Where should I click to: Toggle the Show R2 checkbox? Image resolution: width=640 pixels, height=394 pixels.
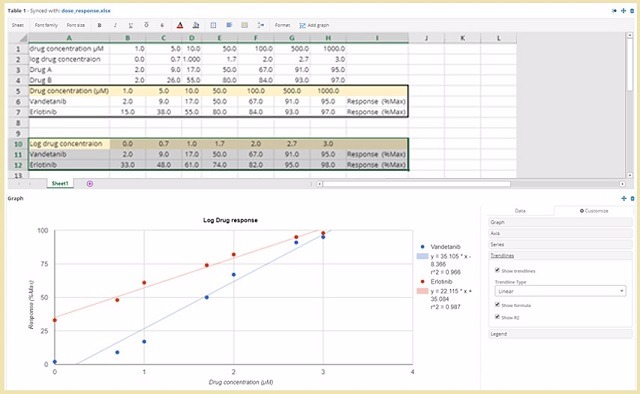497,316
